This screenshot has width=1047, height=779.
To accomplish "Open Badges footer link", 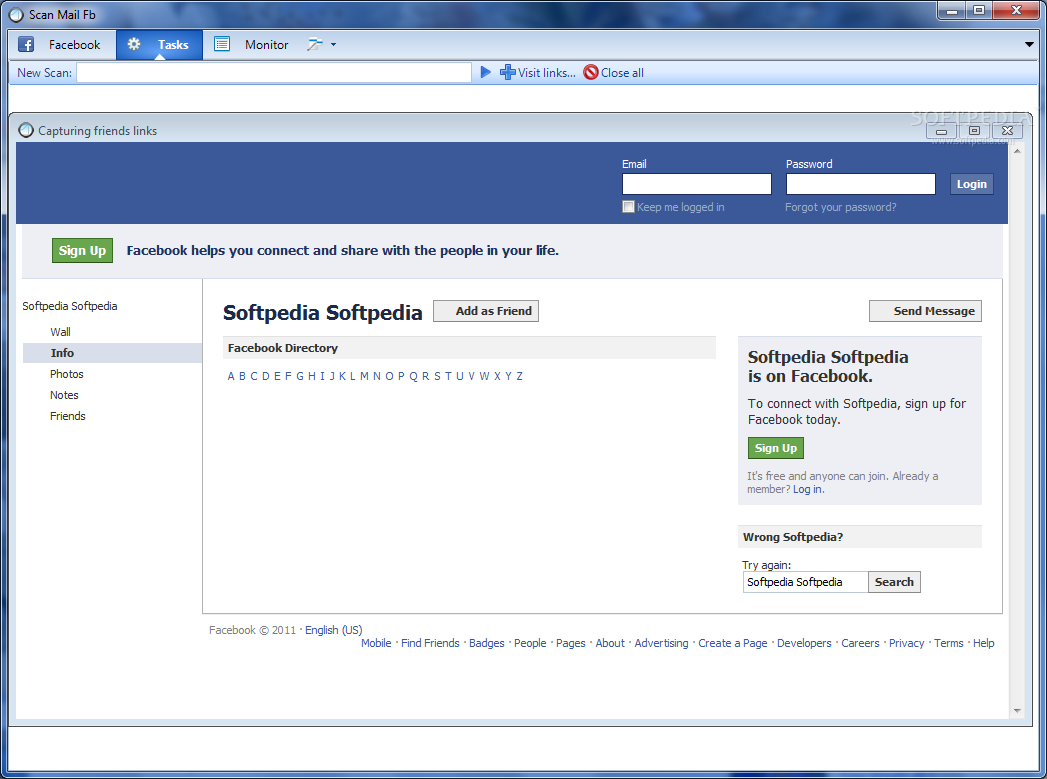I will click(487, 643).
